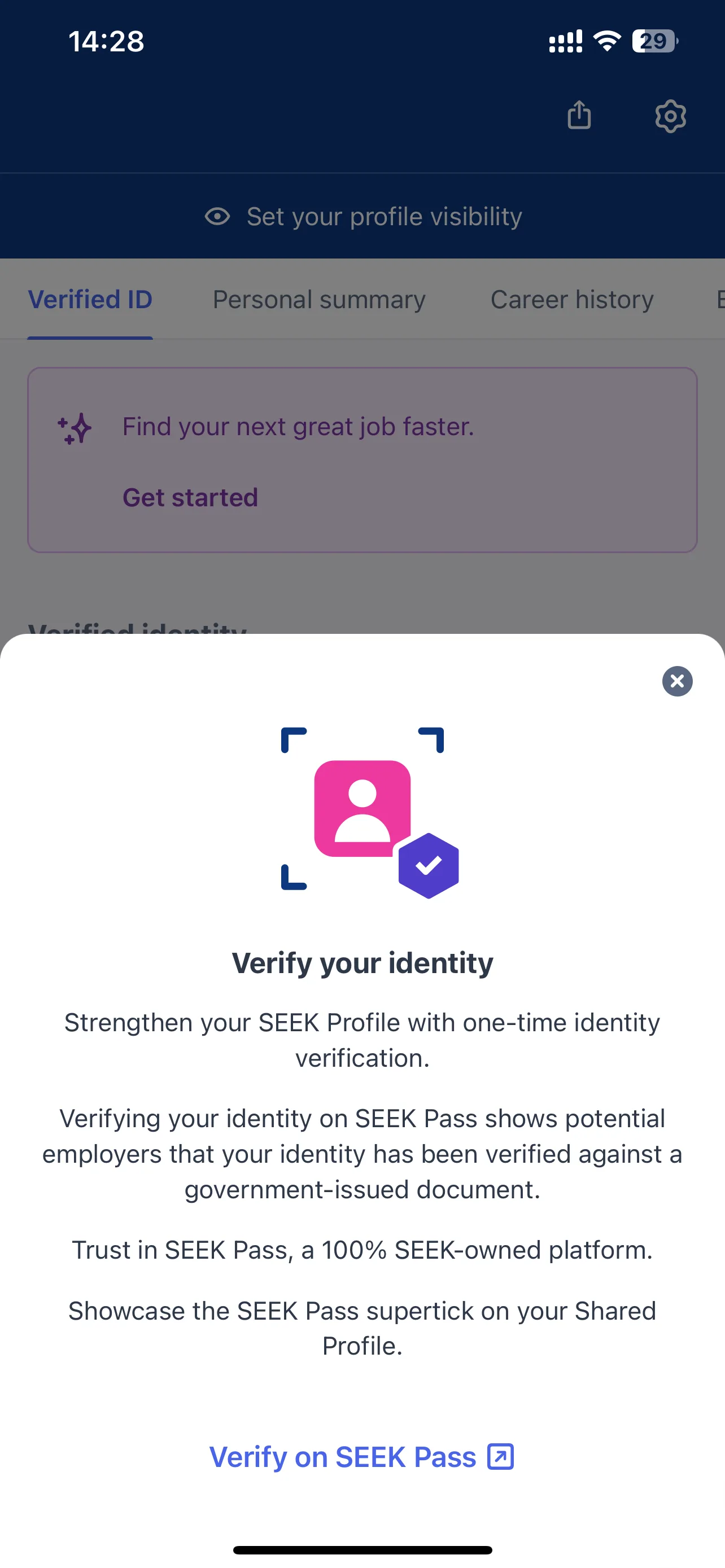
Task: Switch to the Verified ID tab
Action: click(90, 300)
